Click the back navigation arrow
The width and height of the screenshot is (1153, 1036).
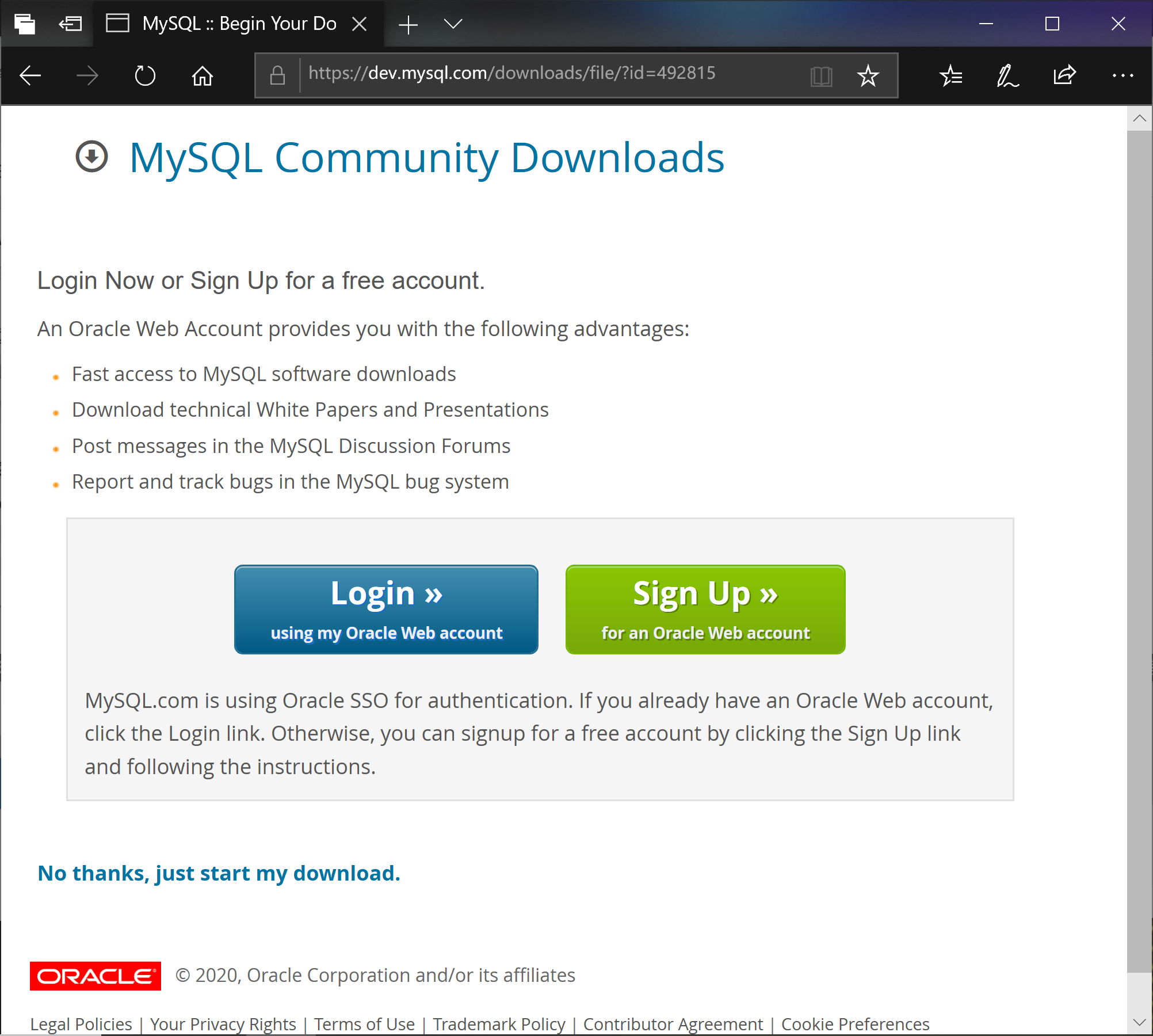coord(30,75)
